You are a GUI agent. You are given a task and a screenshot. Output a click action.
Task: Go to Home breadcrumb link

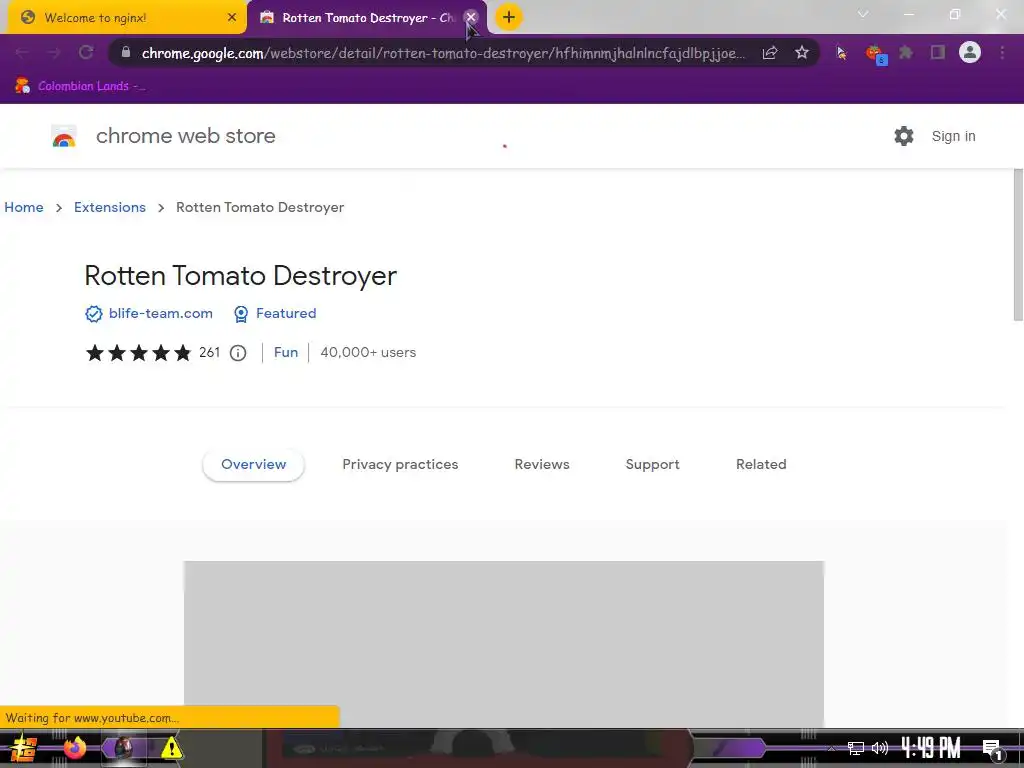pyautogui.click(x=24, y=207)
